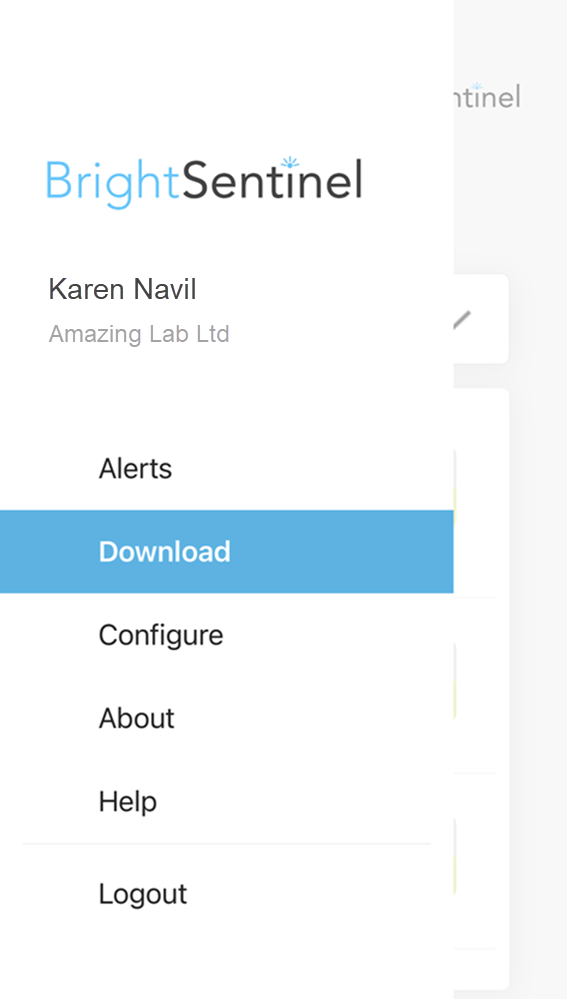Click the first yellow-edged item behind the drawer
This screenshot has height=999, width=567.
pyautogui.click(x=455, y=487)
